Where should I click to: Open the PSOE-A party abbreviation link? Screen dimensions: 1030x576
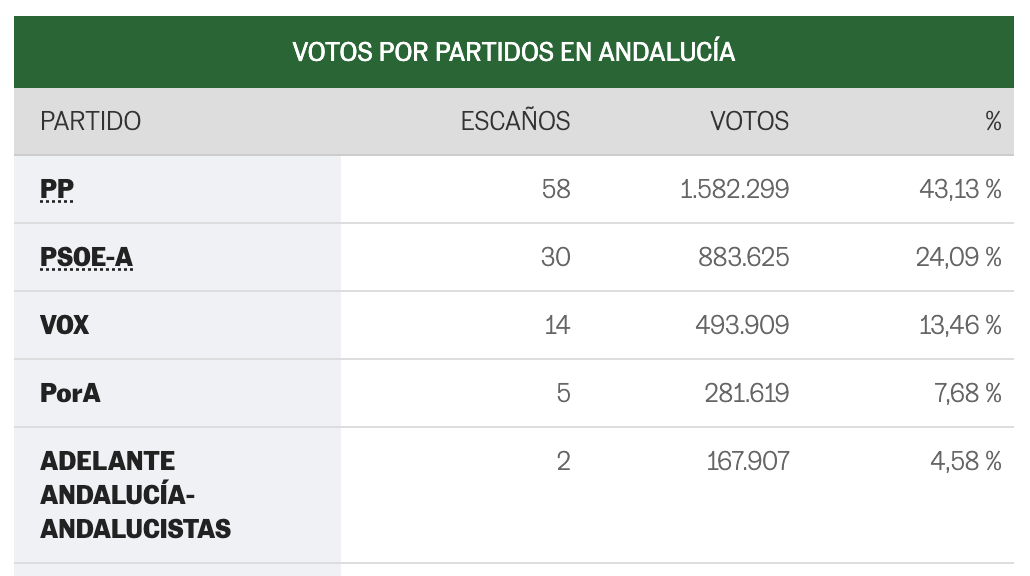pos(86,257)
